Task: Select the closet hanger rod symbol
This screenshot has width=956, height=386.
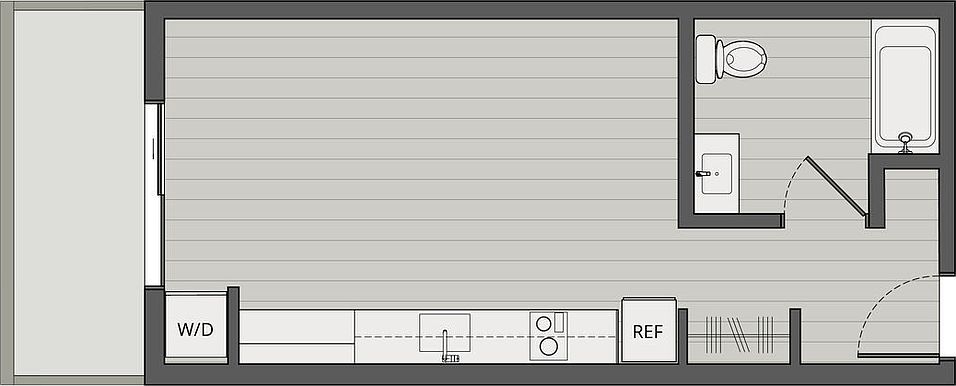Action: (x=739, y=334)
